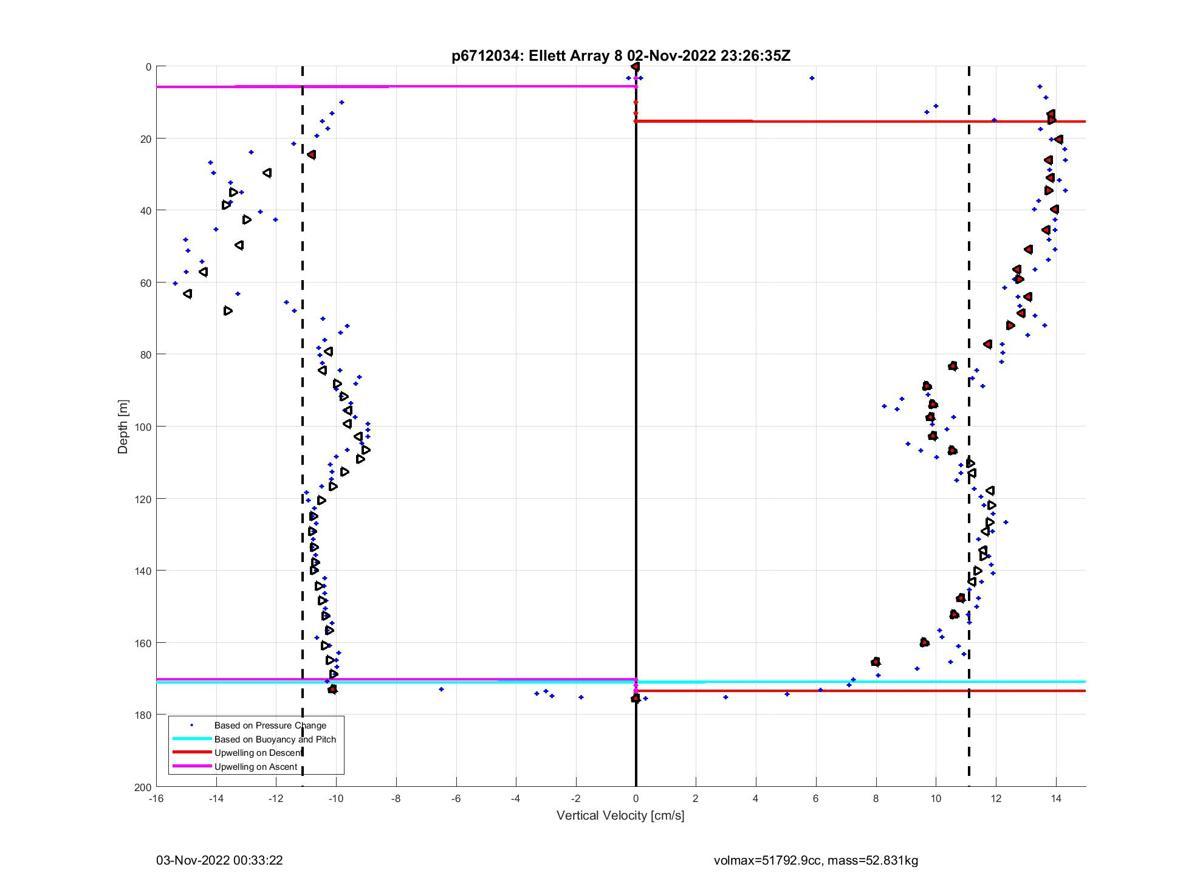Click the velocity axis tick label -2
The image size is (1200, 885).
coord(576,798)
